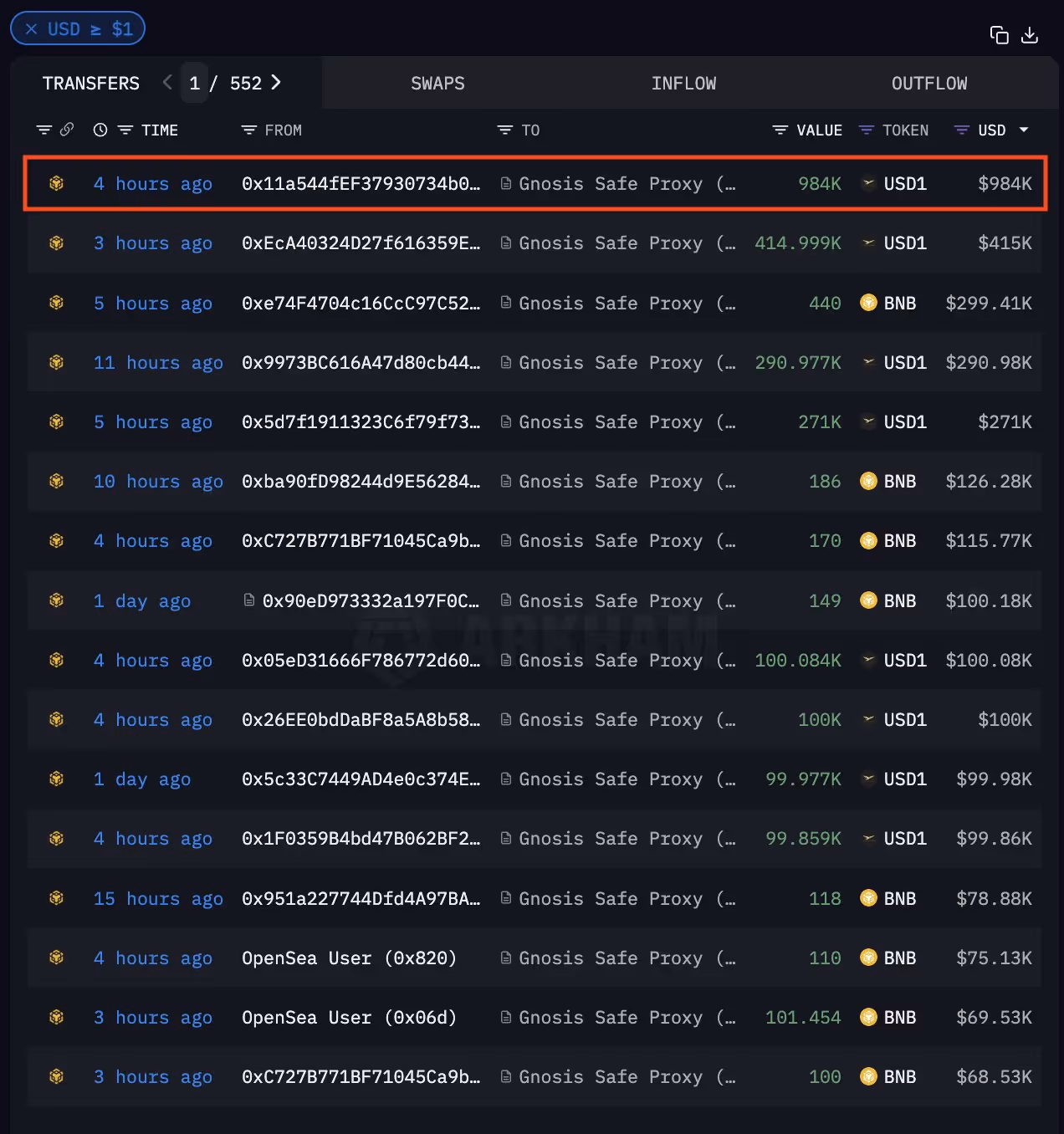Switch to the SWAPS tab
This screenshot has height=1134, width=1064.
pos(437,83)
